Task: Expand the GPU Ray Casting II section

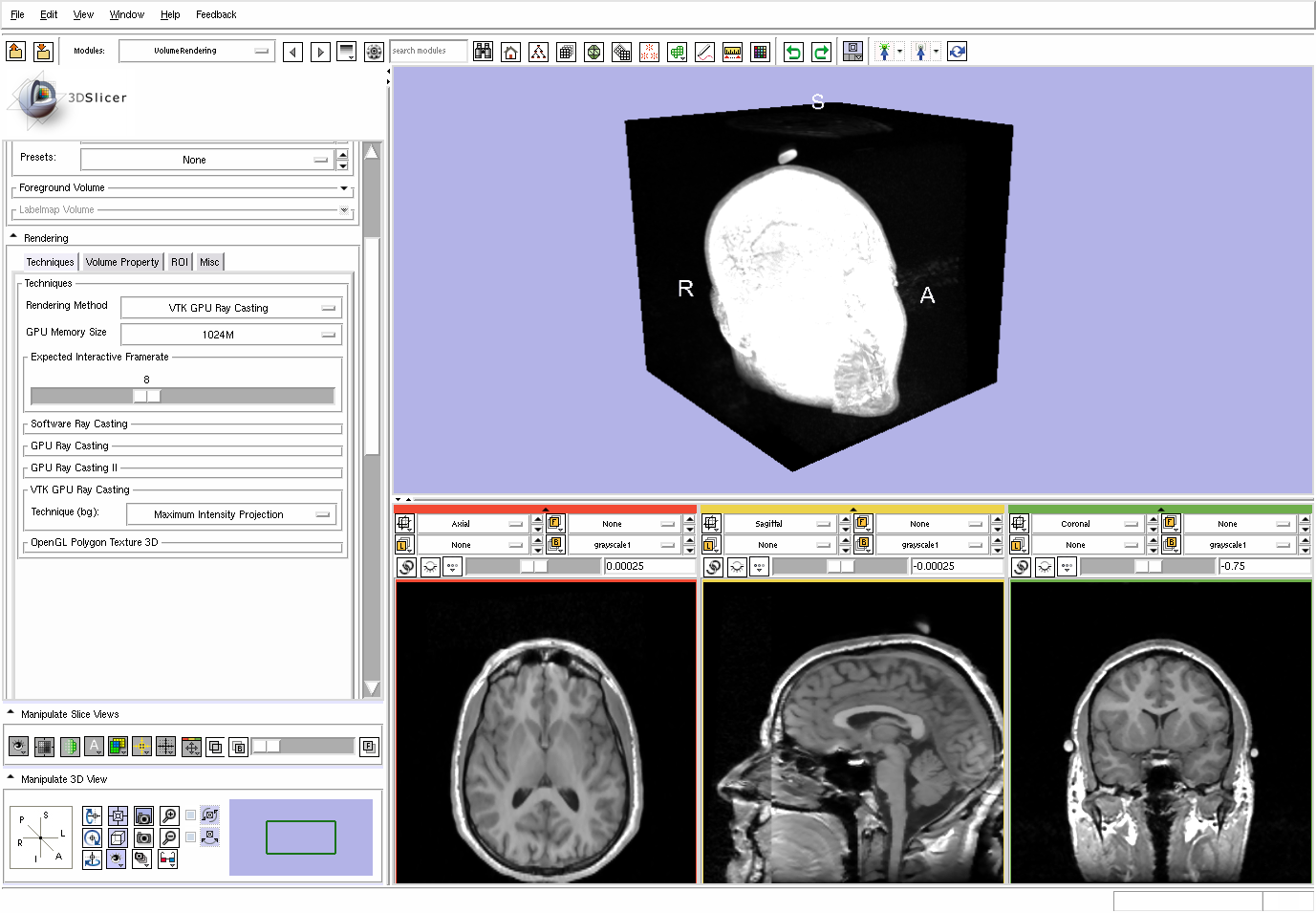Action: 75,467
